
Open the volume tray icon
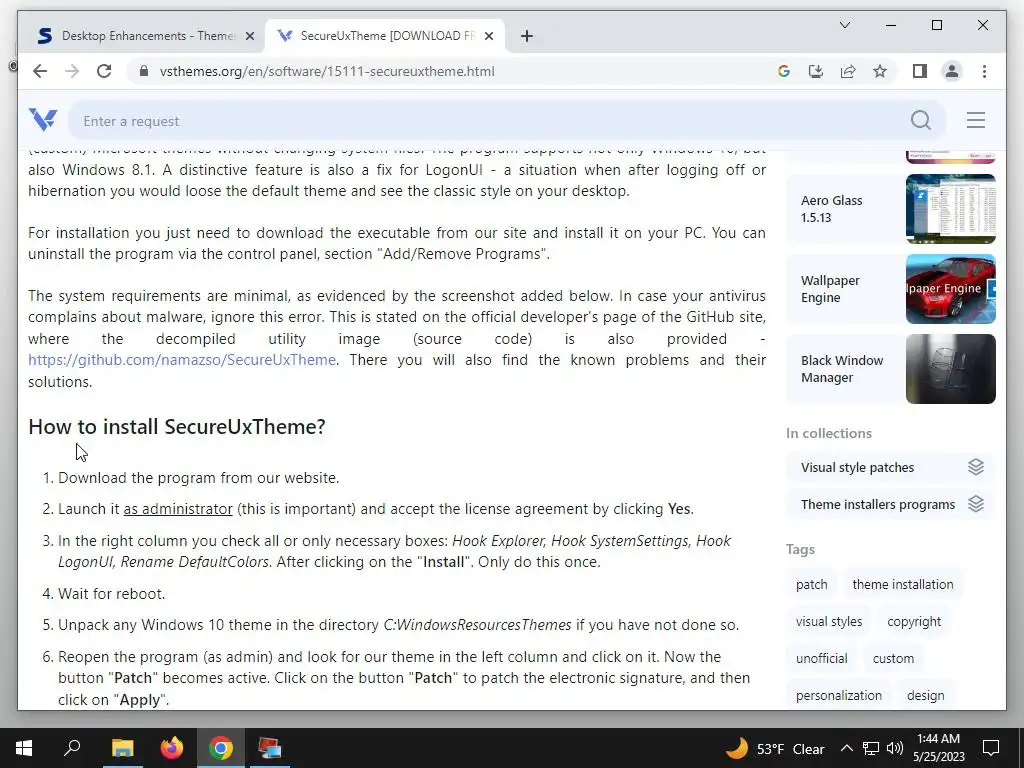[x=895, y=748]
